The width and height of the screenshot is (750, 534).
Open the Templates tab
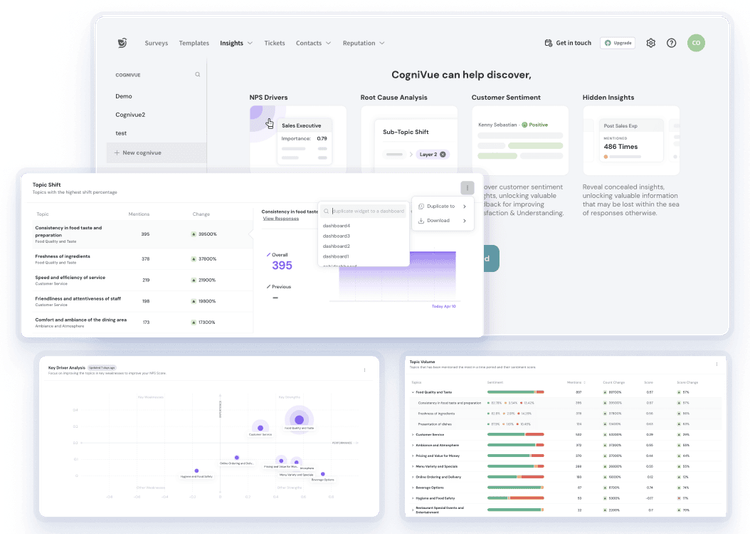pyautogui.click(x=194, y=43)
